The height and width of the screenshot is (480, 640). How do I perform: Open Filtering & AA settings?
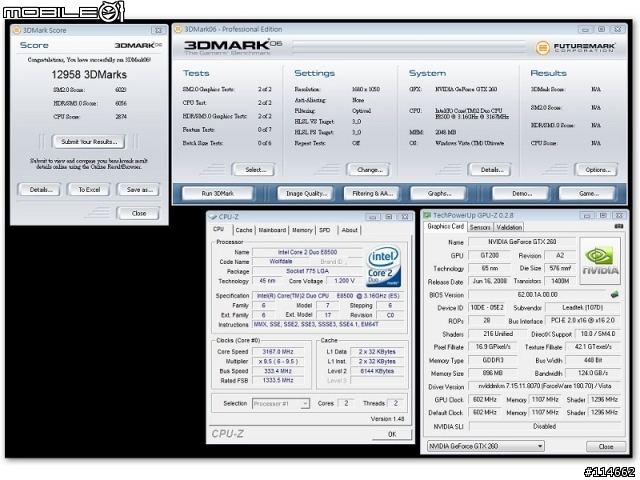[372, 193]
